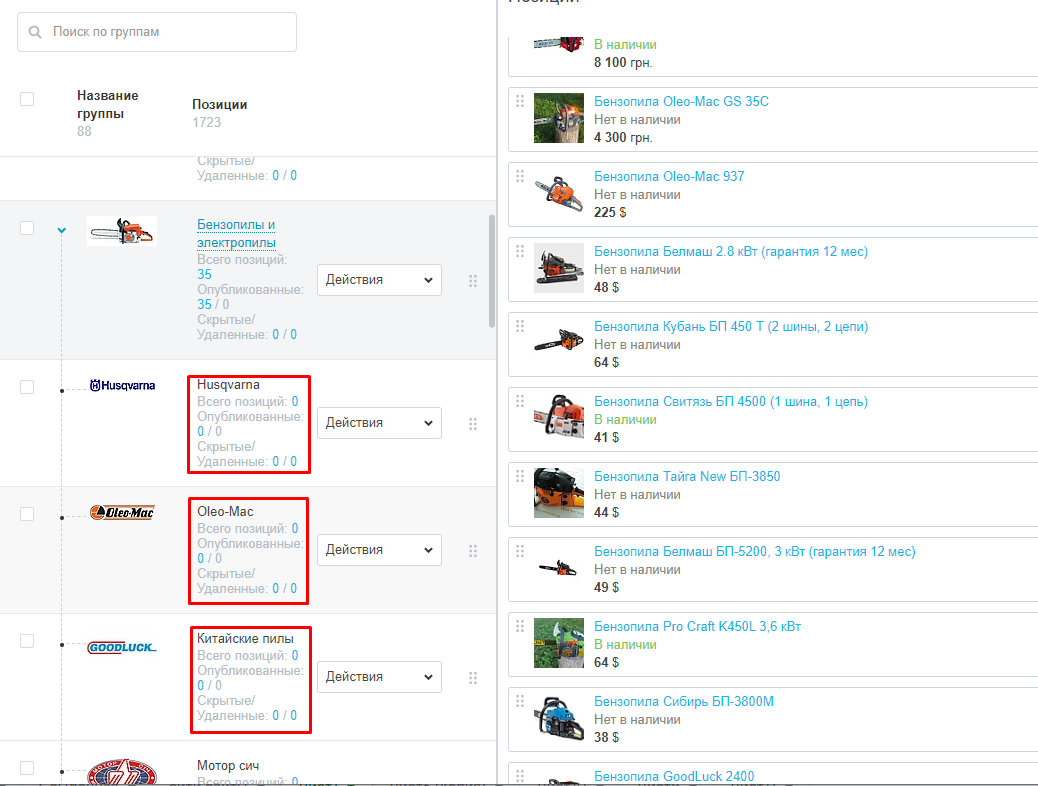Click the Мотор сич group name text
Viewport: 1038px width, 786px height.
point(228,765)
